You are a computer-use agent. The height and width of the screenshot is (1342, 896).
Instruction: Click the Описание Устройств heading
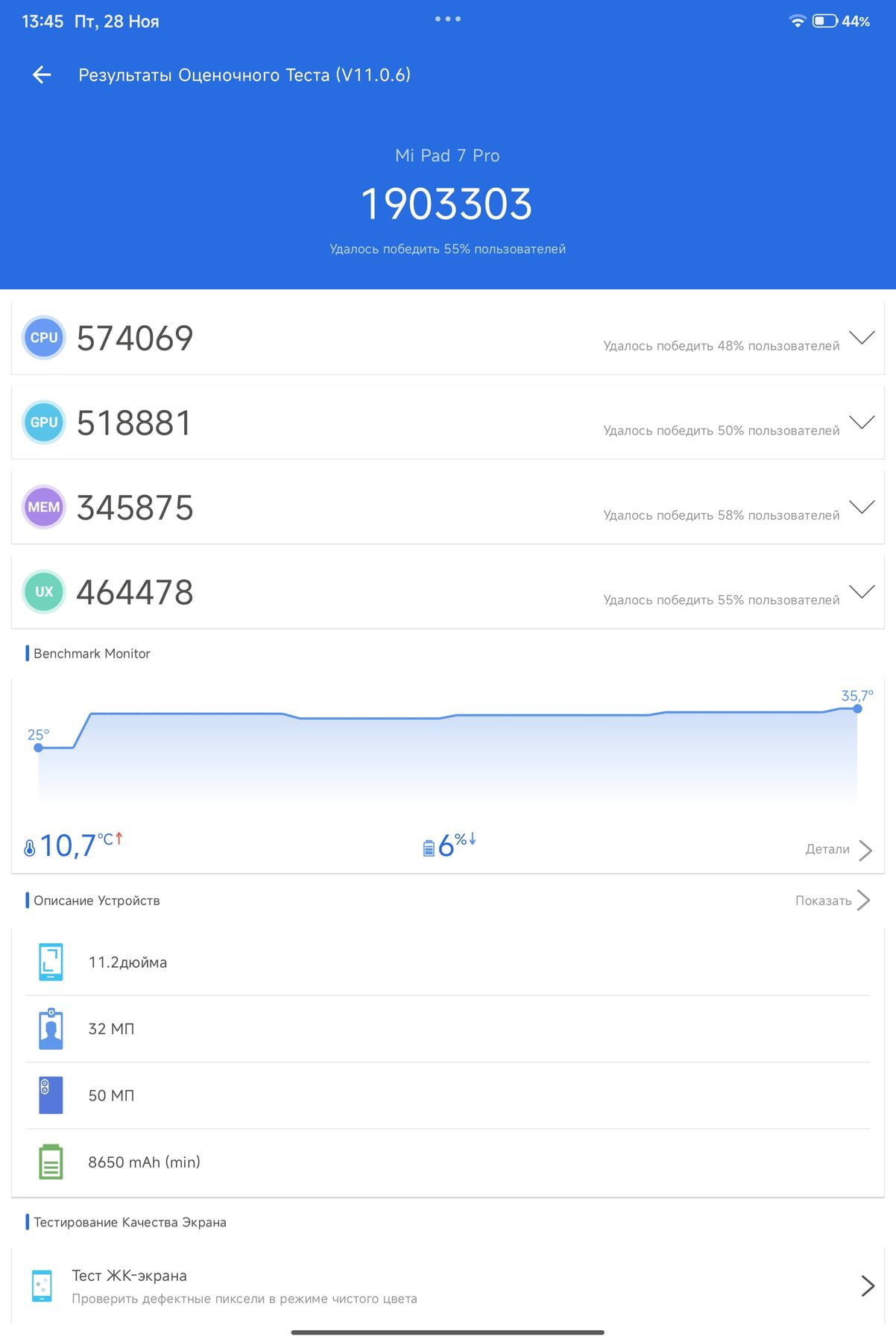(97, 901)
